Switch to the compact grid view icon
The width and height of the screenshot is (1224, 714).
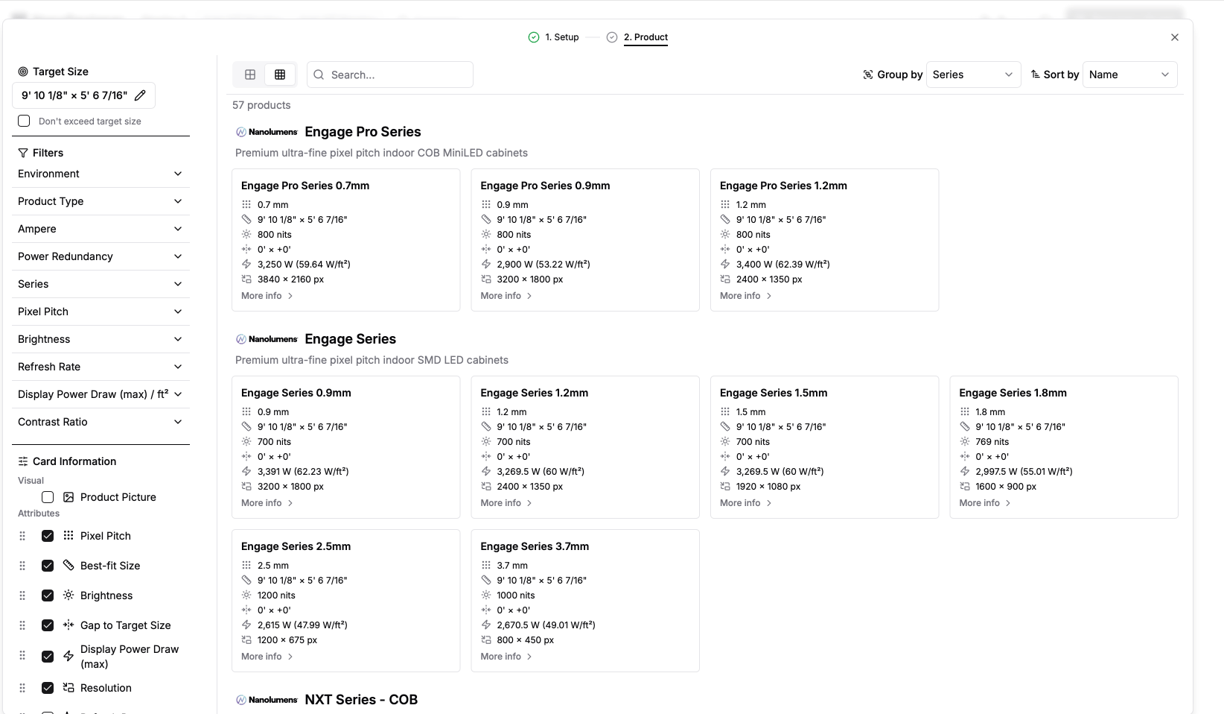(280, 75)
